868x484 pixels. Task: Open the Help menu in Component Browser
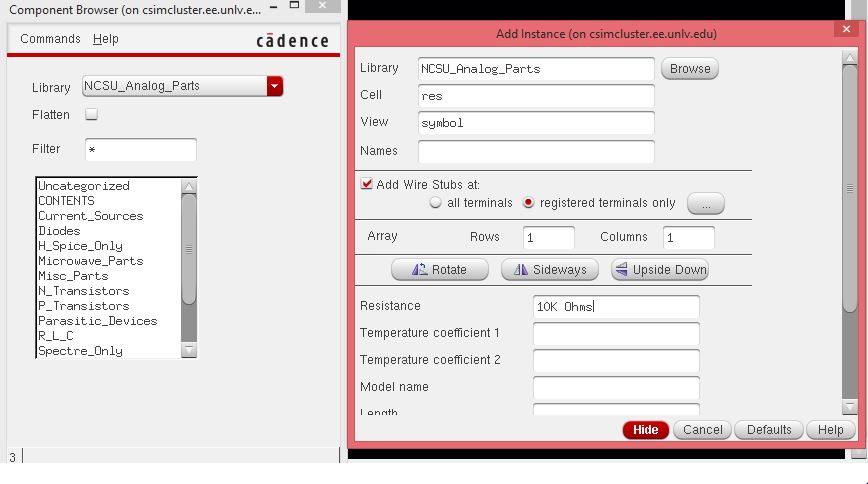[x=106, y=39]
